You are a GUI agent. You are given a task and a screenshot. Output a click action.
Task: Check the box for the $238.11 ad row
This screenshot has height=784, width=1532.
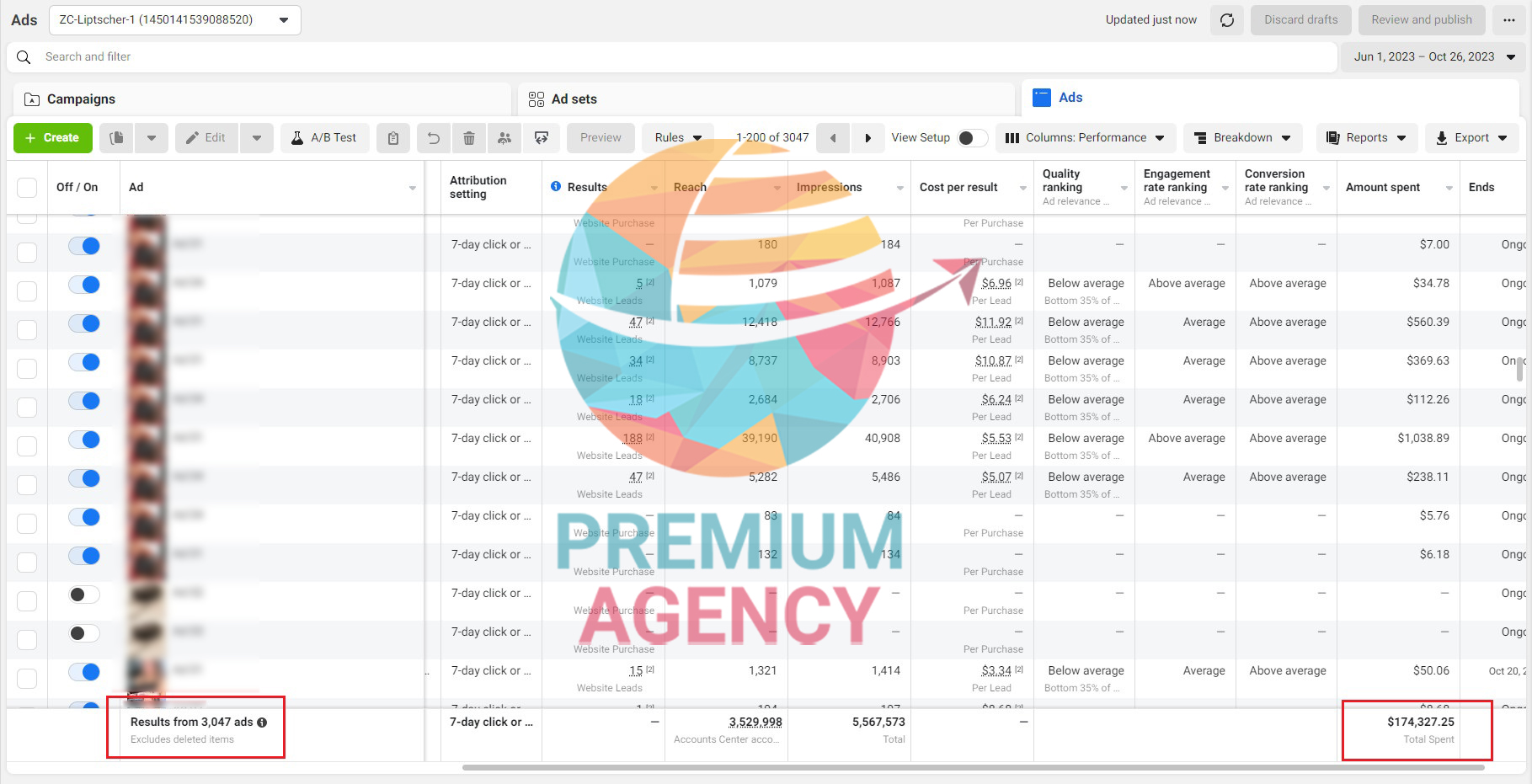click(x=27, y=485)
